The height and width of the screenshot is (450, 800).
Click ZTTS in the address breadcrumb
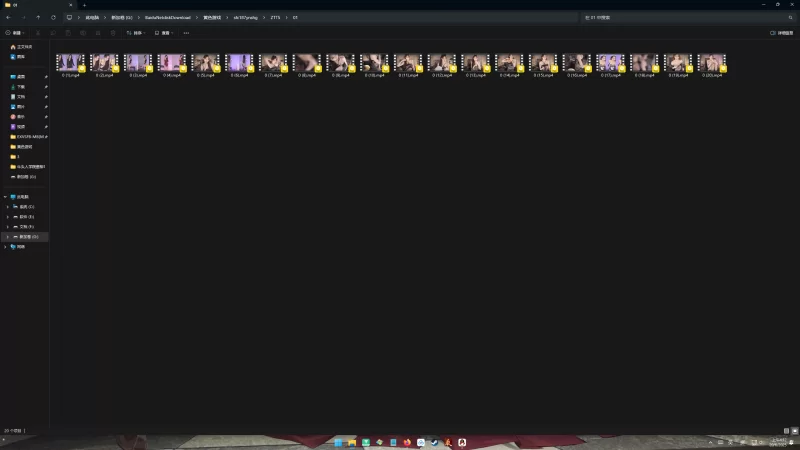point(275,17)
